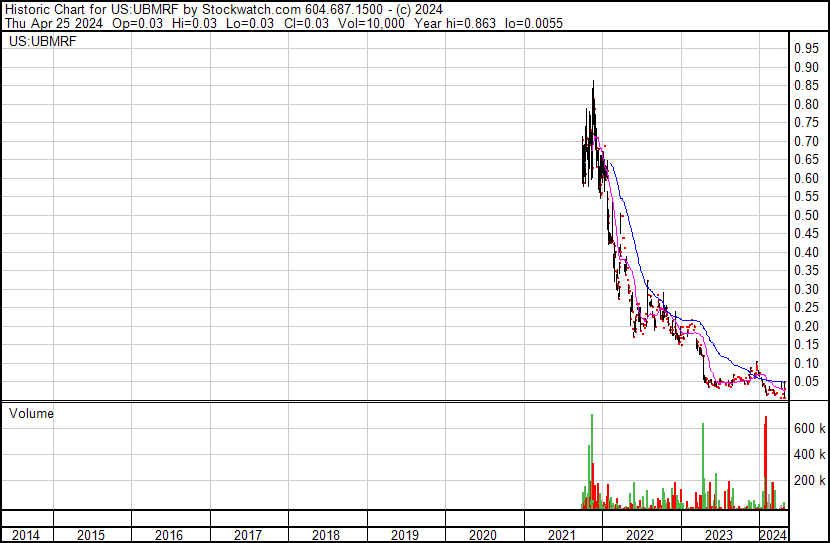Click the tall green 2021 volume bar

592,461
